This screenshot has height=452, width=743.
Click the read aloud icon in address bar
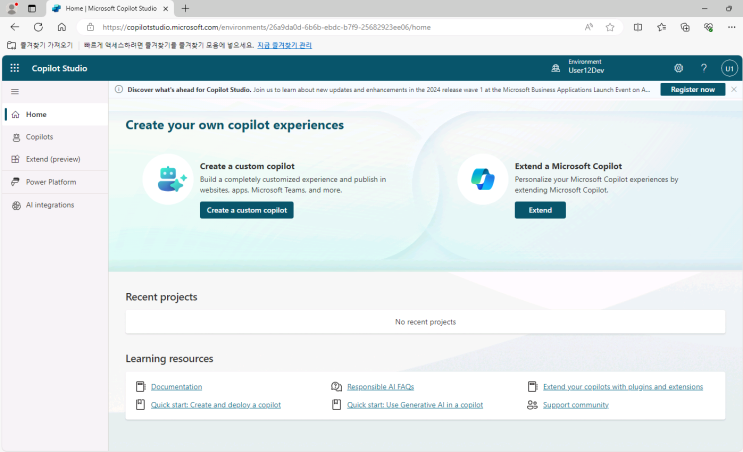(589, 27)
